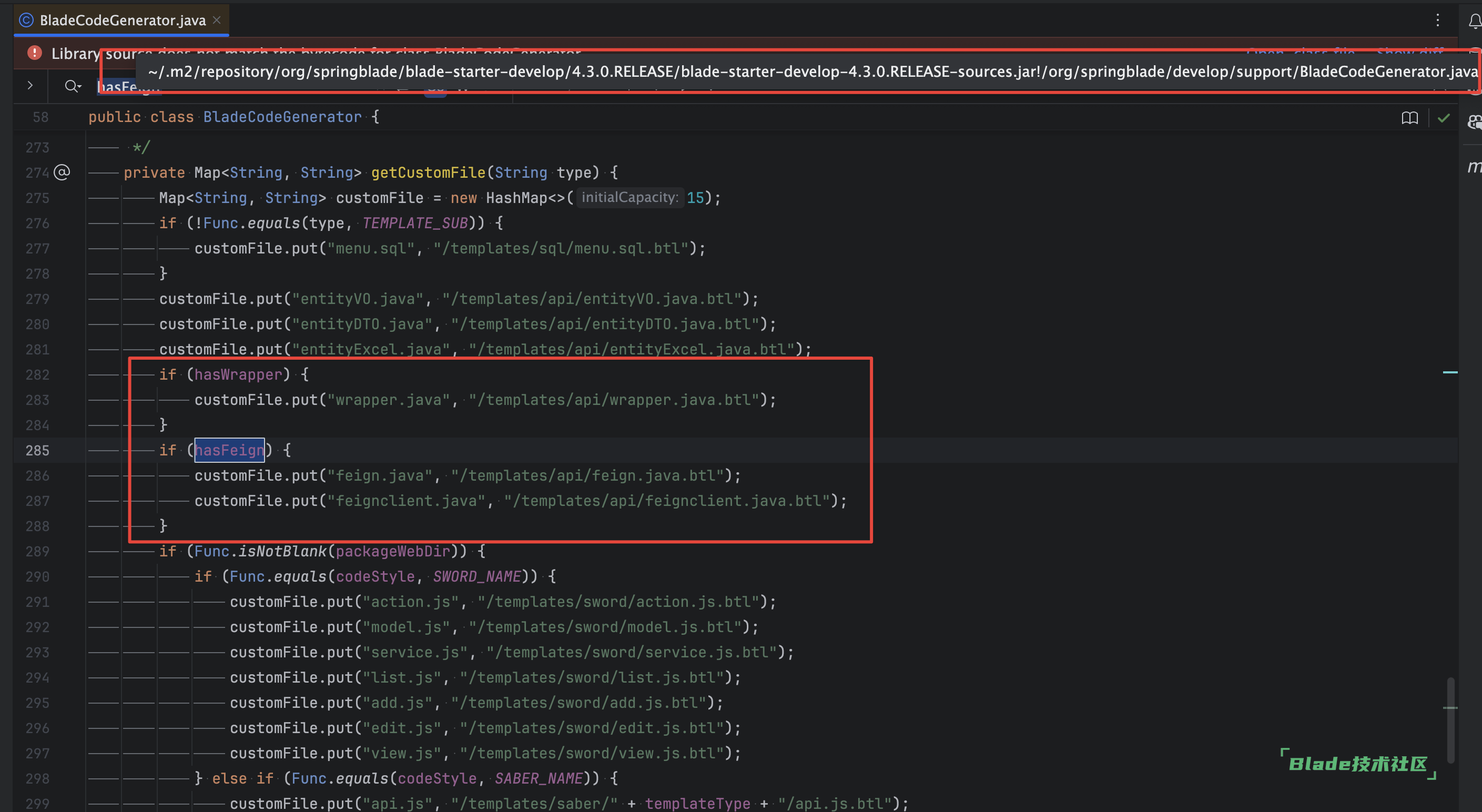Click the "feignclient.java" string
This screenshot has width=1482, height=812.
coord(406,501)
